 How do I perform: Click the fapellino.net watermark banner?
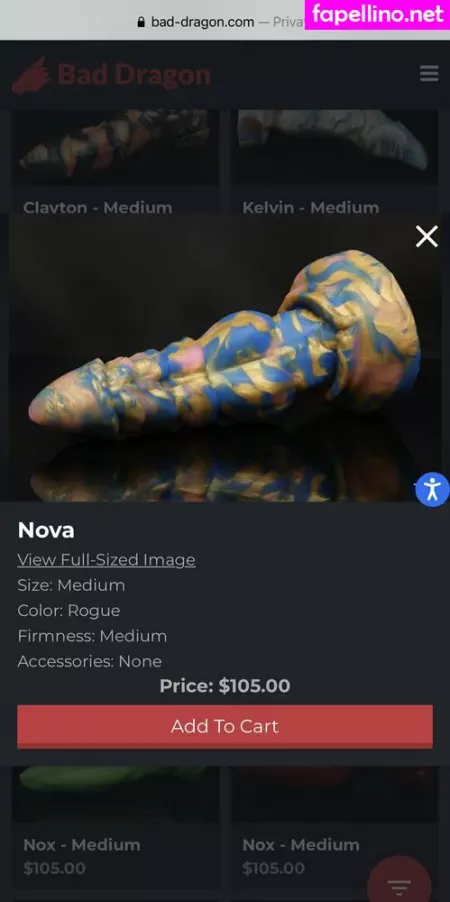pos(377,14)
